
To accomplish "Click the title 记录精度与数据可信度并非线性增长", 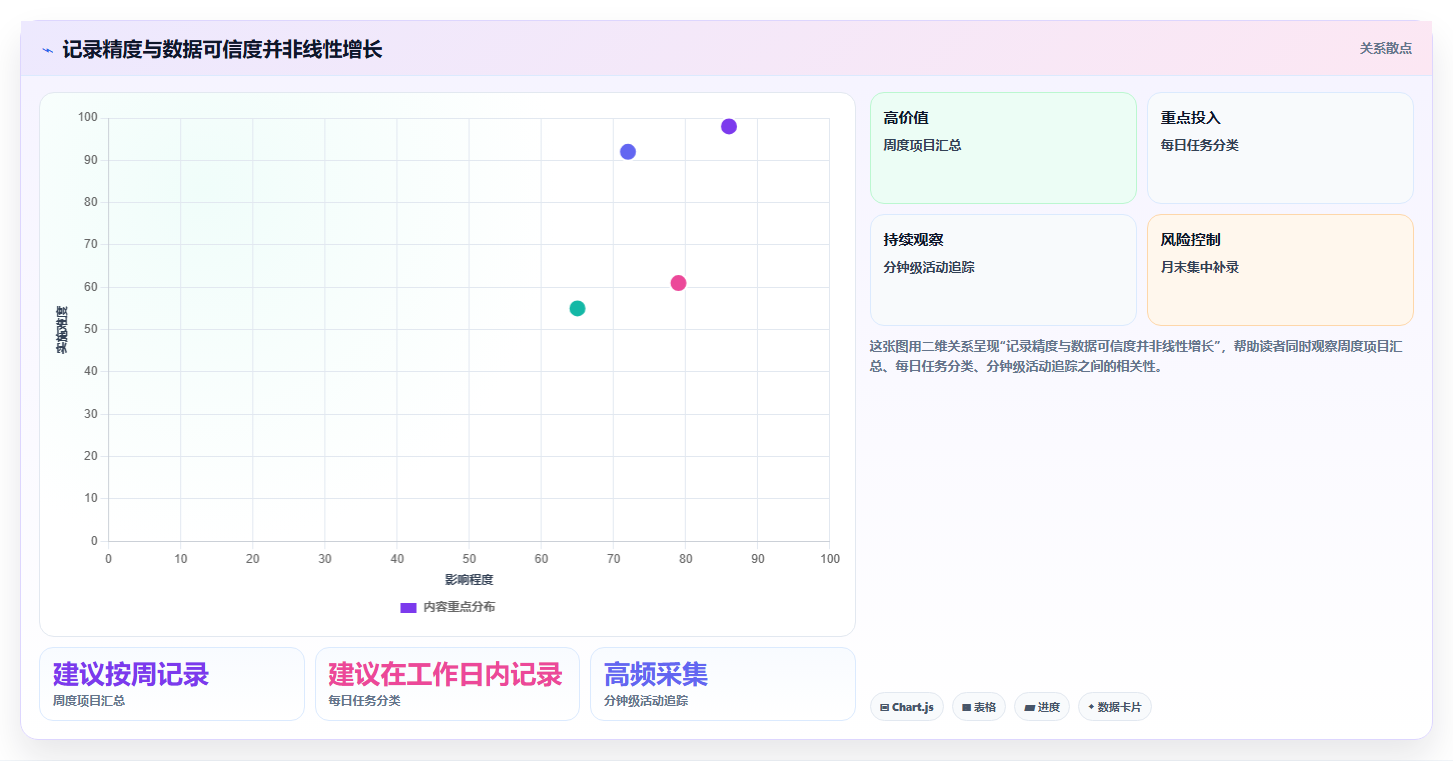I will tap(222, 49).
